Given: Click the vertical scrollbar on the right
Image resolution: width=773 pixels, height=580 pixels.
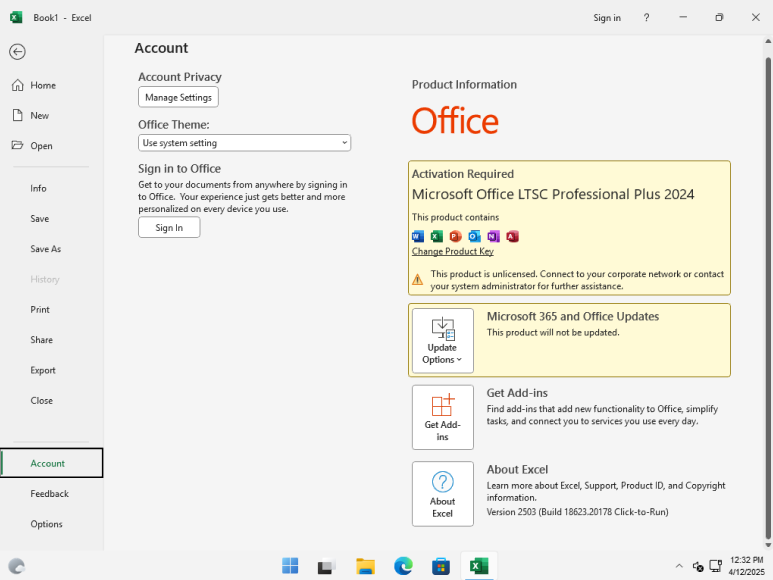Looking at the screenshot, I should tap(768, 299).
